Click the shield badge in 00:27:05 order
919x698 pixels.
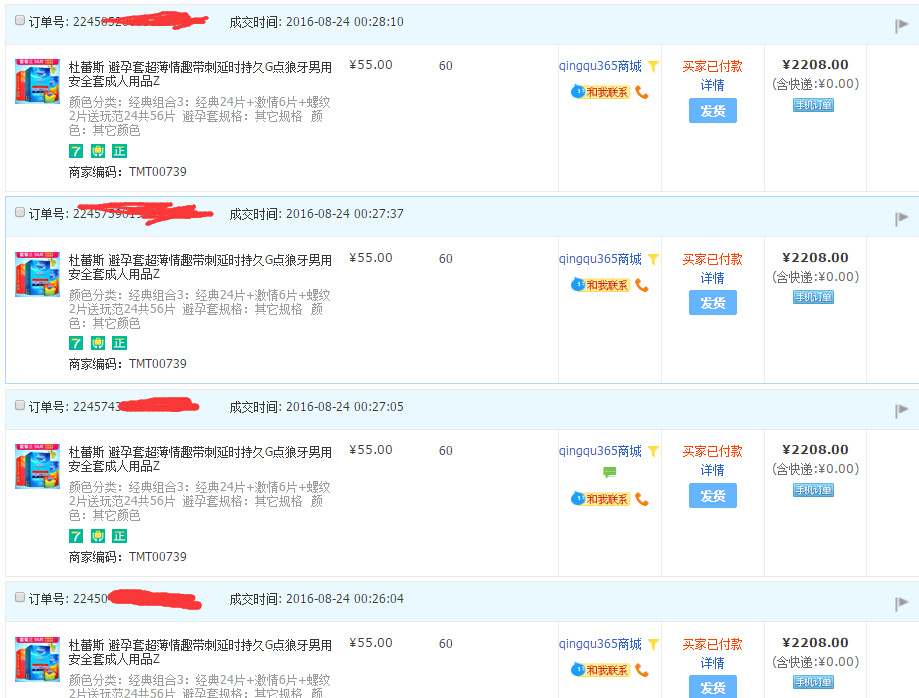coord(98,536)
